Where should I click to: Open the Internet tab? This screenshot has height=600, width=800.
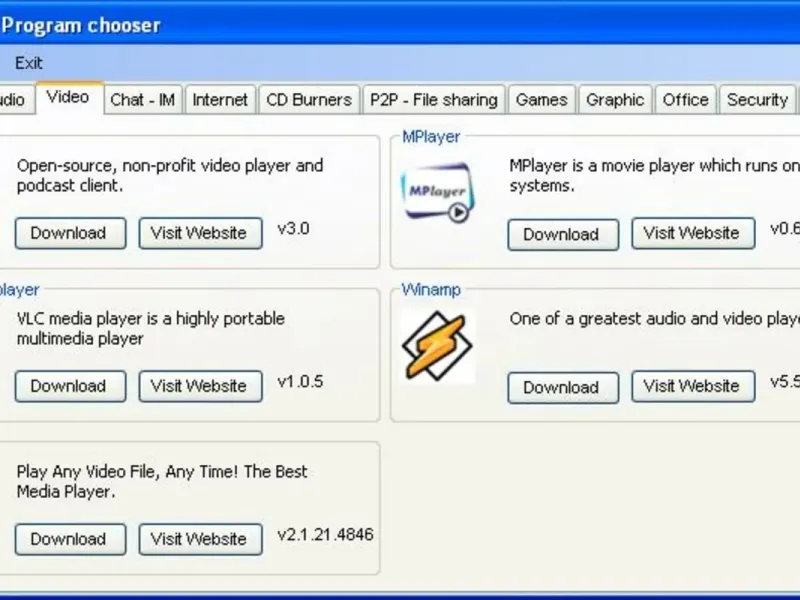(220, 99)
